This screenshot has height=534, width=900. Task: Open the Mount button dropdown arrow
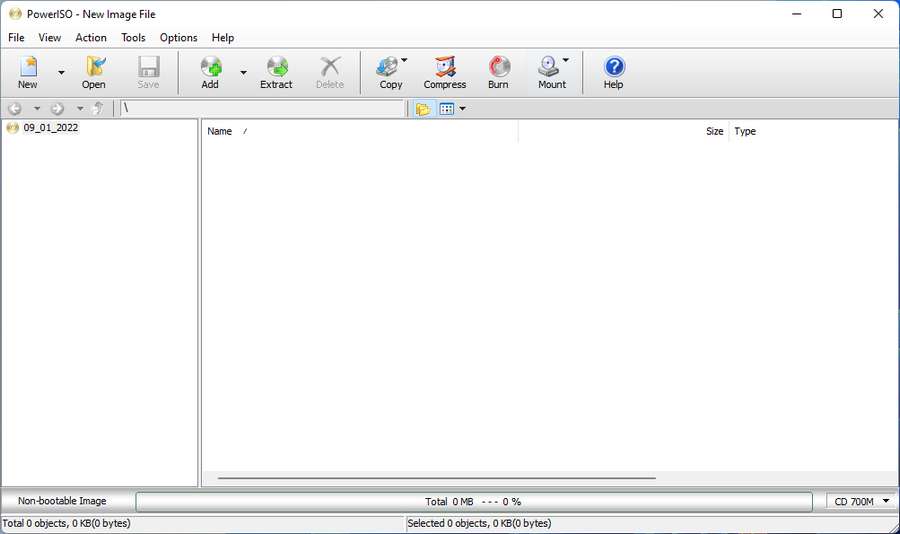click(566, 60)
